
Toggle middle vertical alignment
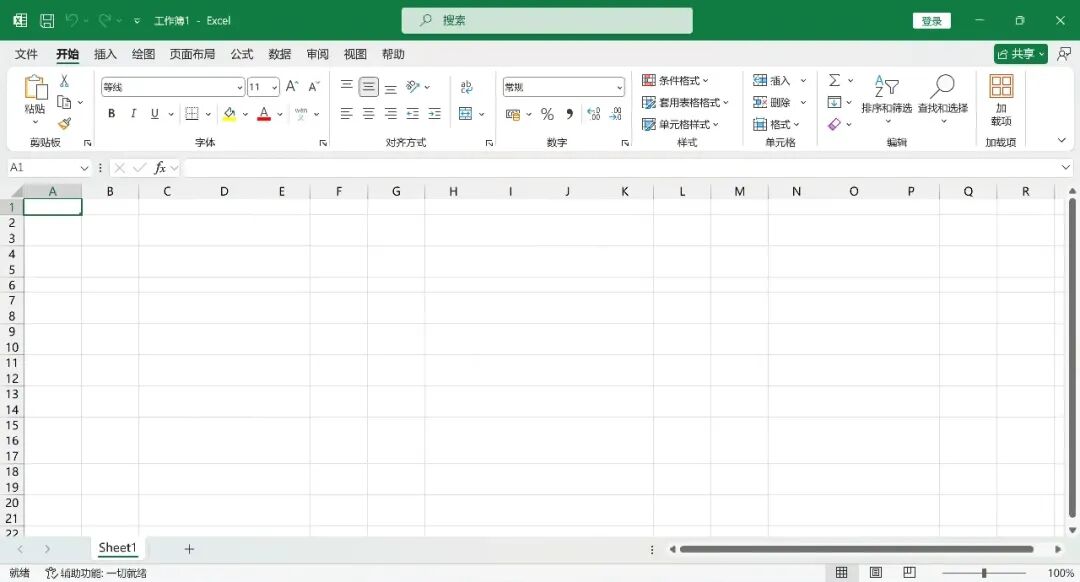(368, 87)
